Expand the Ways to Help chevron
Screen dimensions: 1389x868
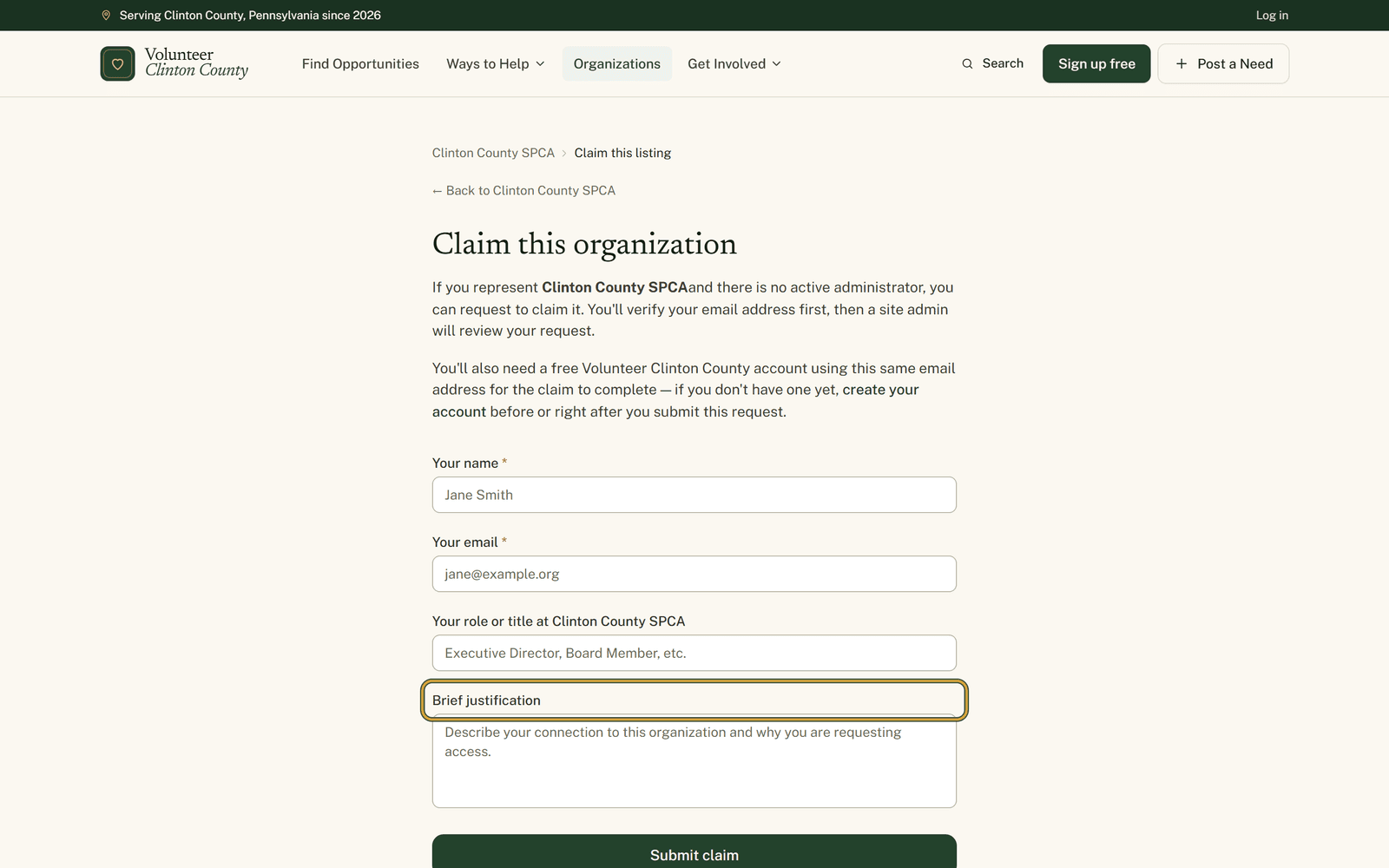(540, 63)
